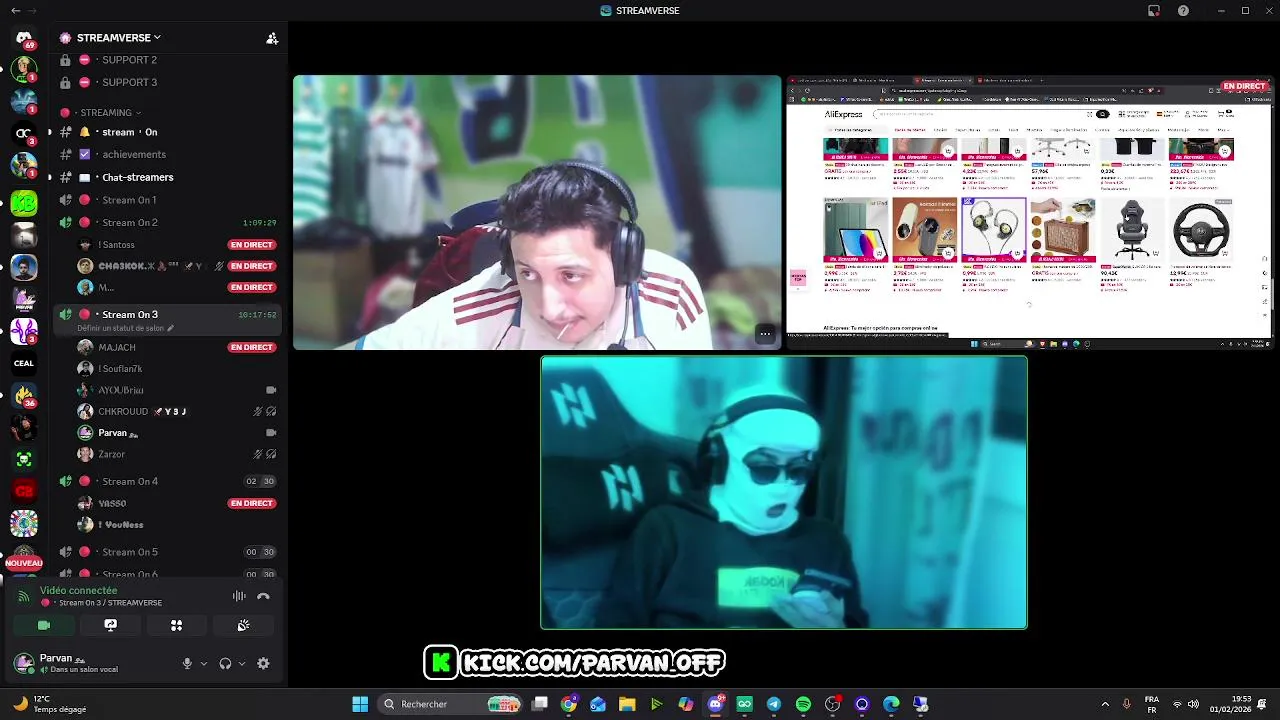Viewport: 1280px width, 720px height.
Task: Open the red CB server icon
Action: [24, 491]
